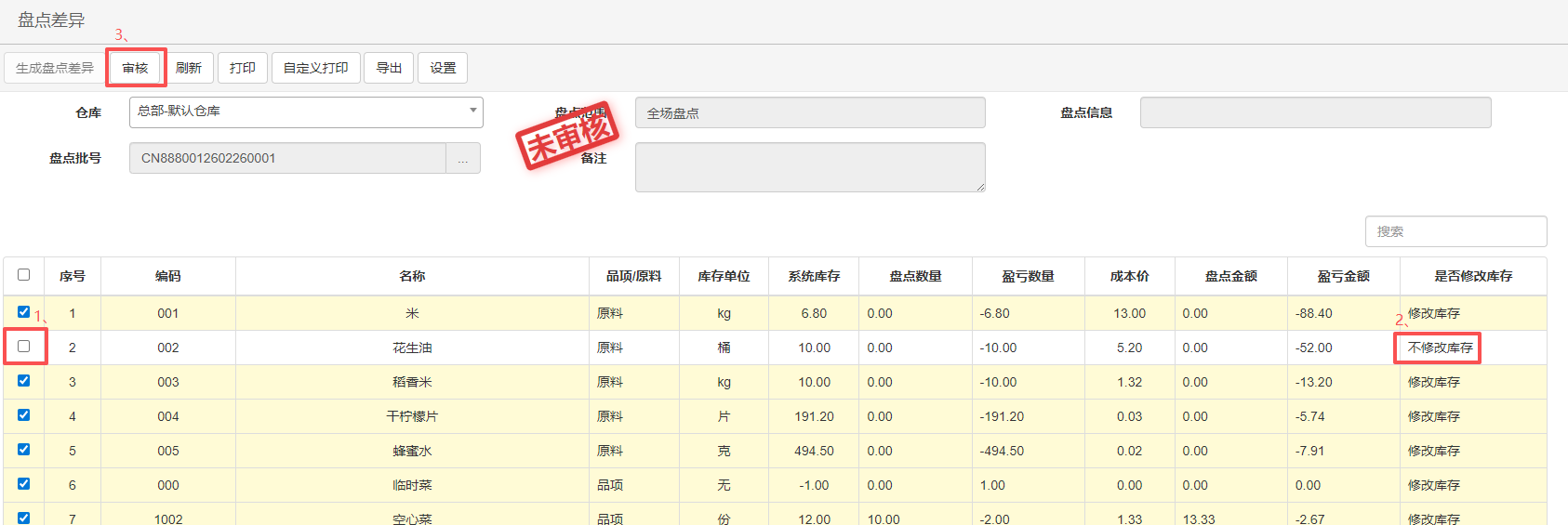Screen dimensions: 1568x525
Task: Check the checkbox for row 002 花生油
Action: coord(24,346)
